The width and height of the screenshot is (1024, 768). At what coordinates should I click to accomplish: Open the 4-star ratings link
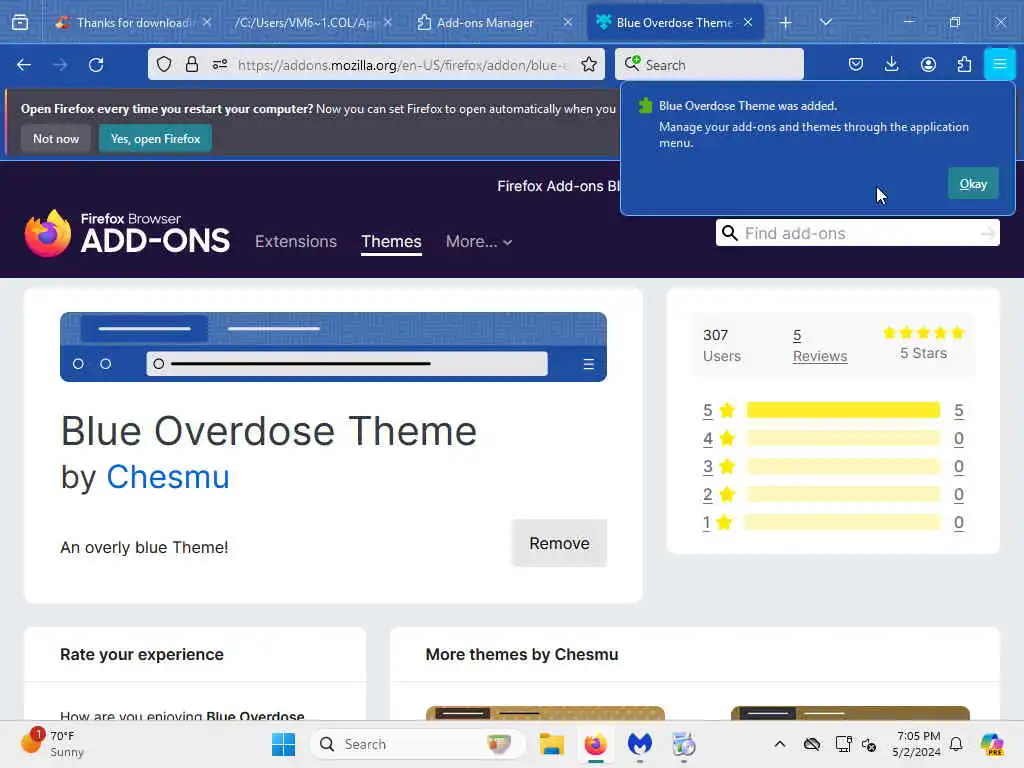pyautogui.click(x=708, y=438)
